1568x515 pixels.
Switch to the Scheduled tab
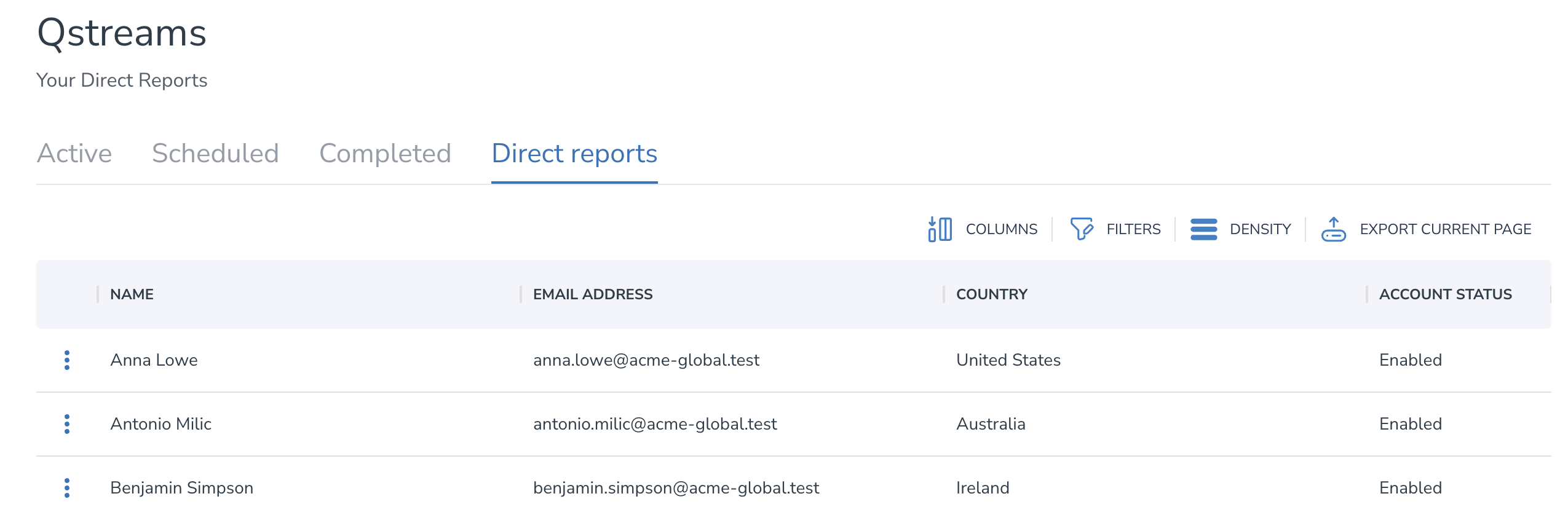[x=215, y=153]
